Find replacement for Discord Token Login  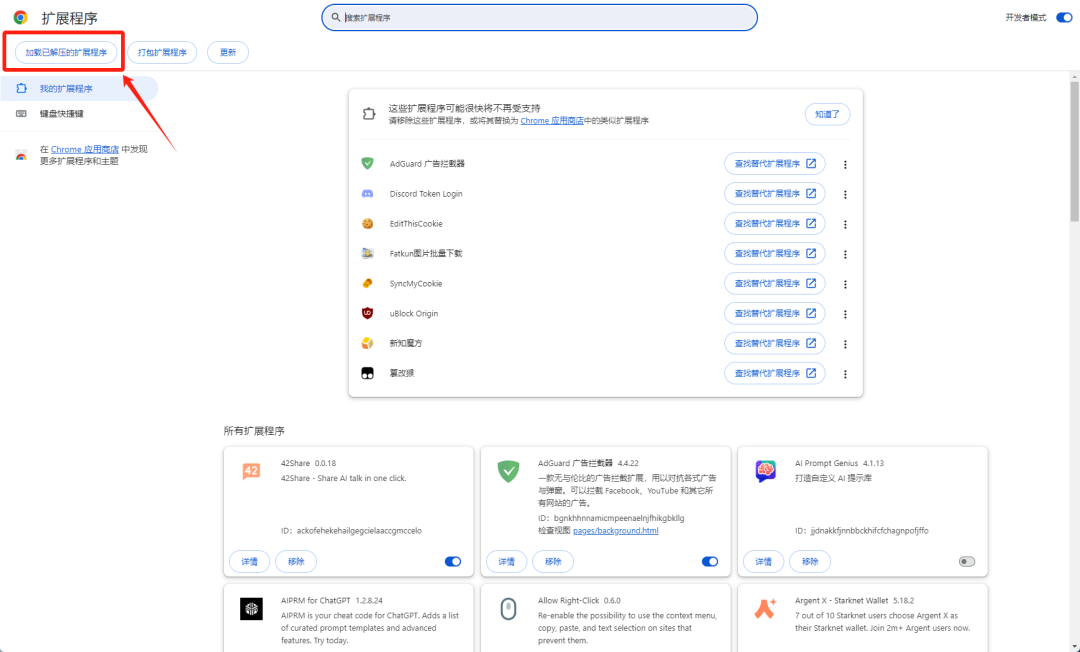point(775,193)
